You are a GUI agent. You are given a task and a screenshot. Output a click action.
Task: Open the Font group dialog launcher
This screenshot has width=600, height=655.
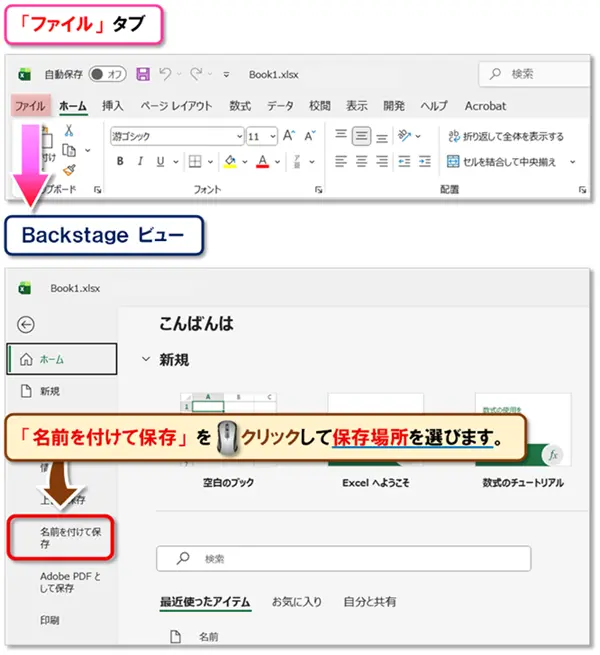tap(318, 190)
